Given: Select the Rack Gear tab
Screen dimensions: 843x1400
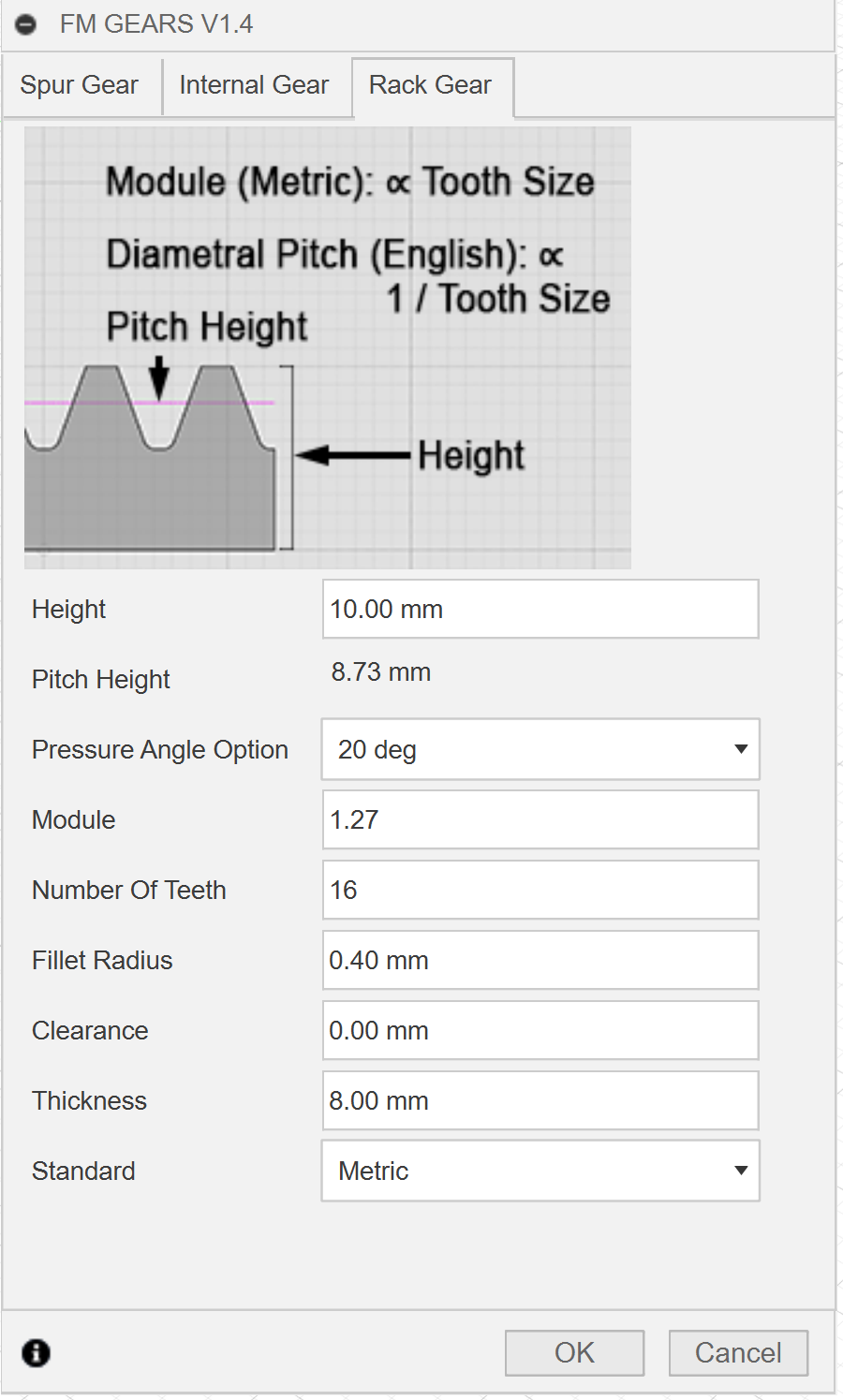Looking at the screenshot, I should click(x=431, y=85).
